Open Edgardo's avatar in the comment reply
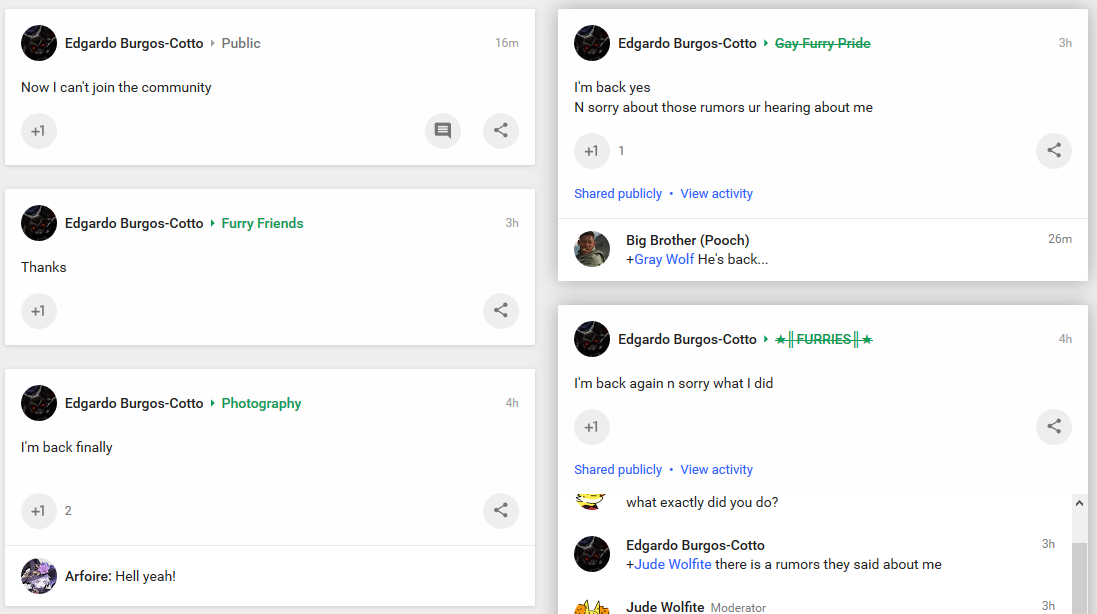The height and width of the screenshot is (614, 1097). point(592,554)
